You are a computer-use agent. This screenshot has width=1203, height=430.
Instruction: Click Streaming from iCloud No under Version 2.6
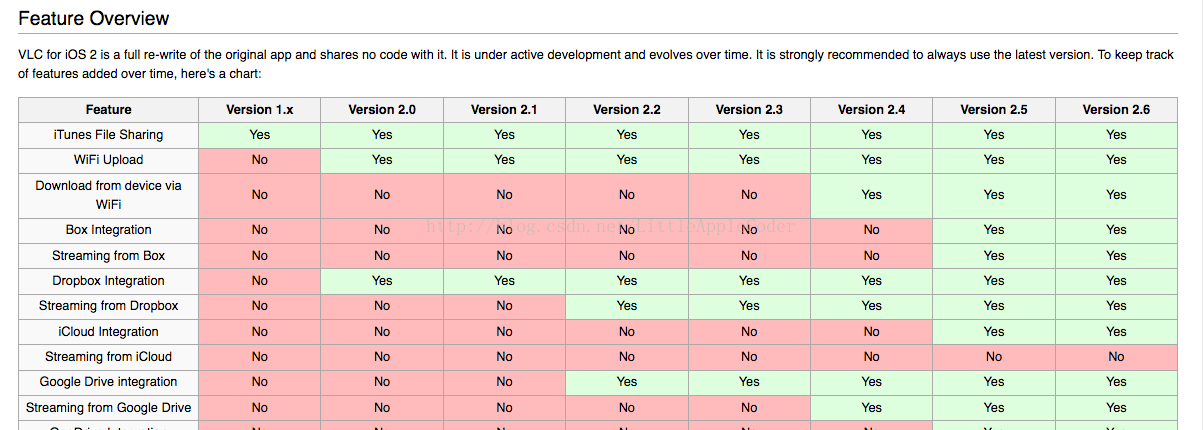click(1116, 356)
